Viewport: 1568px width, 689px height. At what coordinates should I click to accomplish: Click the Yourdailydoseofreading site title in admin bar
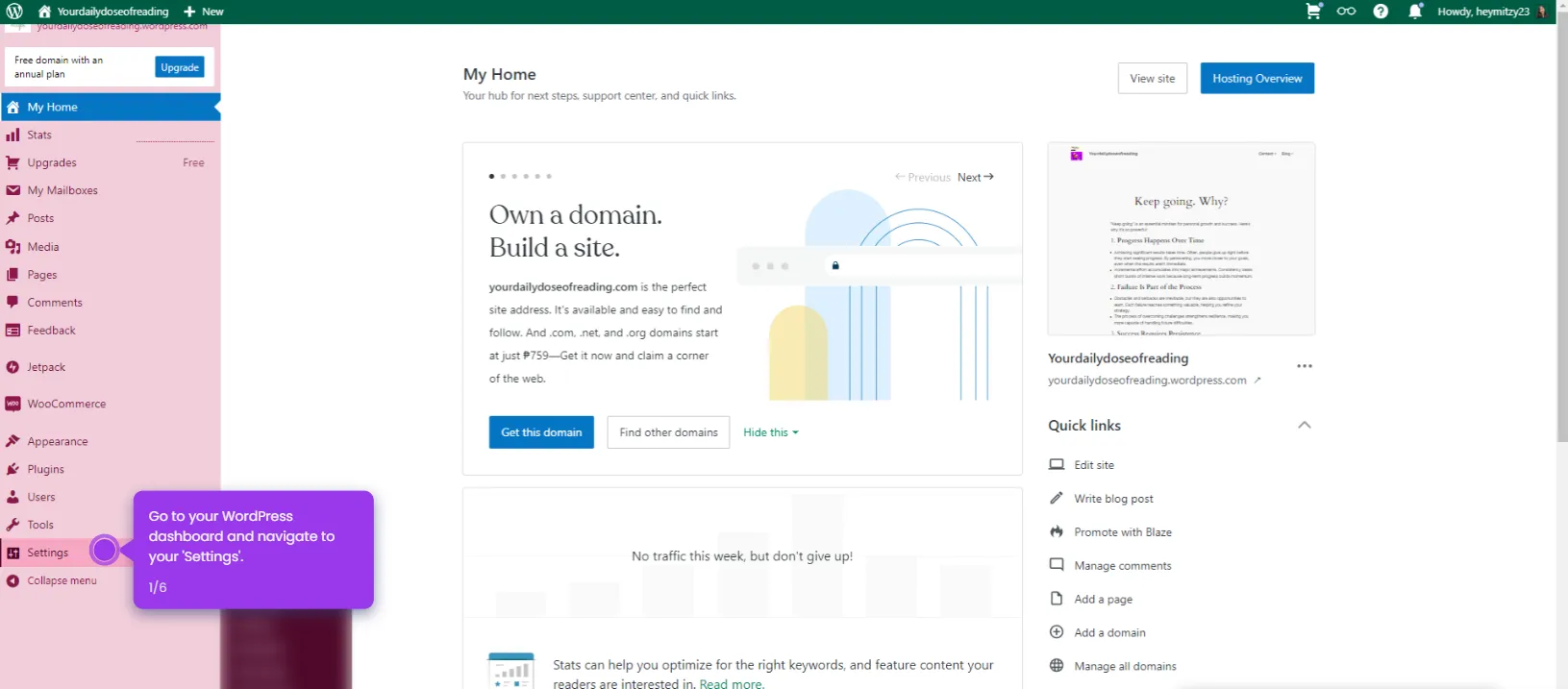tap(112, 12)
